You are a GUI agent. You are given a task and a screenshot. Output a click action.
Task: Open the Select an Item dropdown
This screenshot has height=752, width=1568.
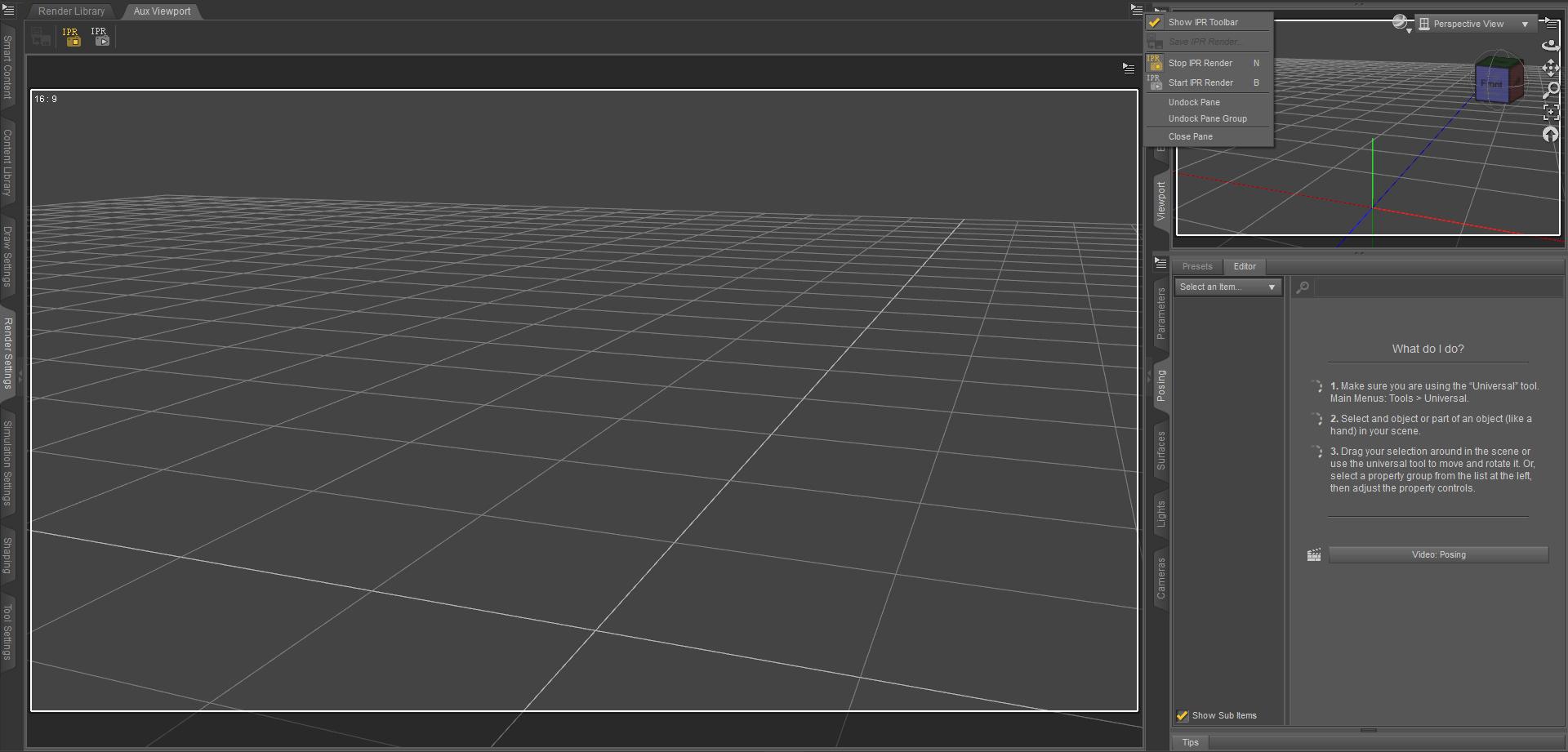(1227, 287)
